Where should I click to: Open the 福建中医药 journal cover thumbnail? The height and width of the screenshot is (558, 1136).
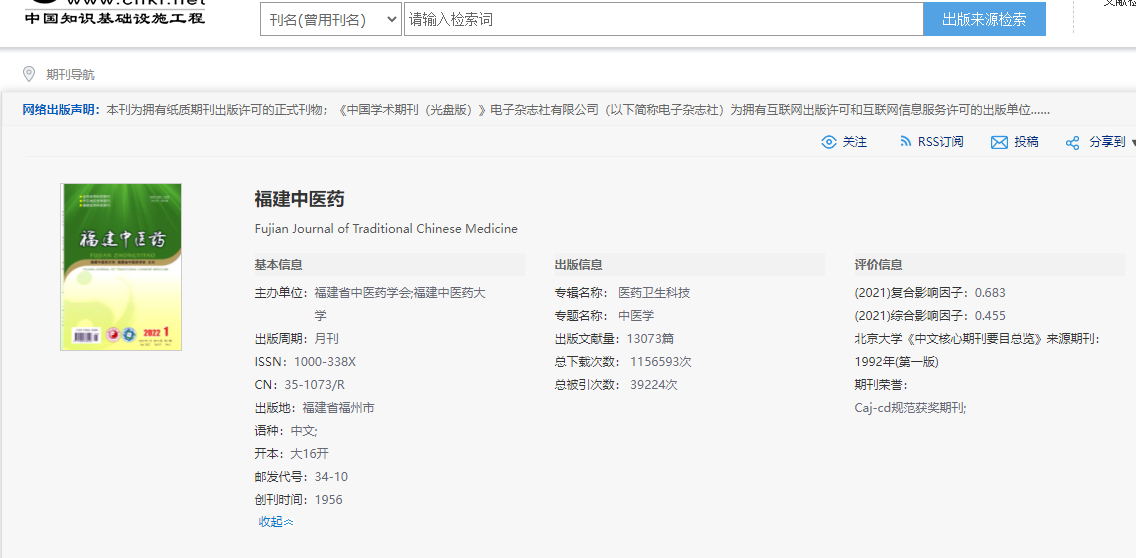pyautogui.click(x=121, y=267)
